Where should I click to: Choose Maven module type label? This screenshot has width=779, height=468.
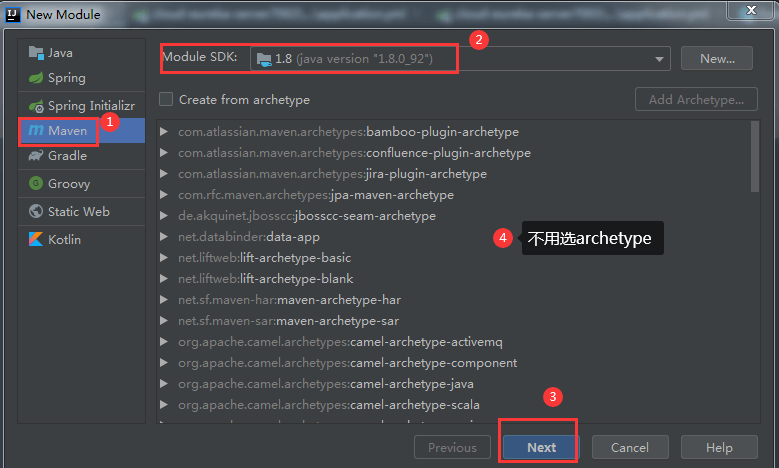(x=68, y=131)
